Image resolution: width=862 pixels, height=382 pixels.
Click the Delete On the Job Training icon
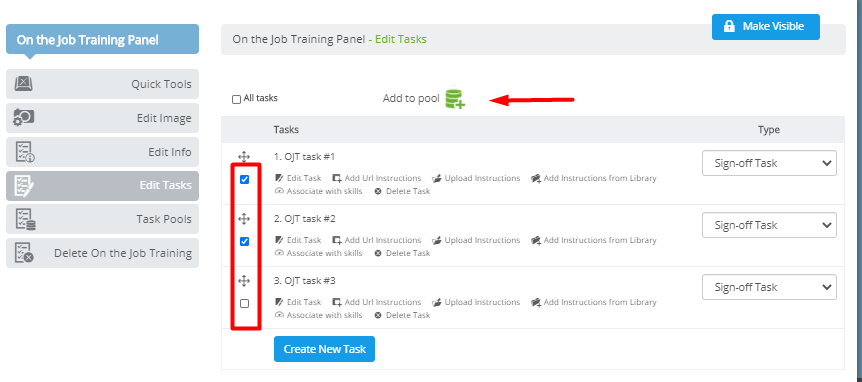25,253
